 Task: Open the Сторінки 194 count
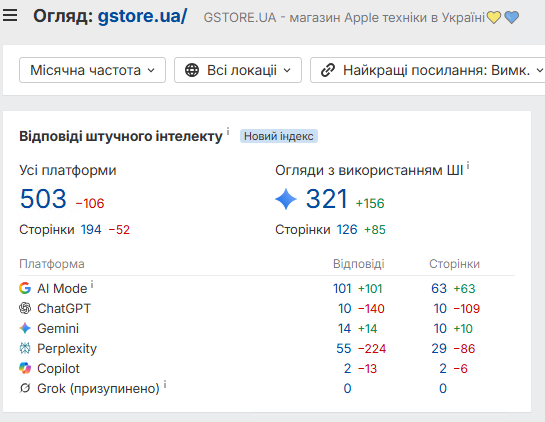91,230
